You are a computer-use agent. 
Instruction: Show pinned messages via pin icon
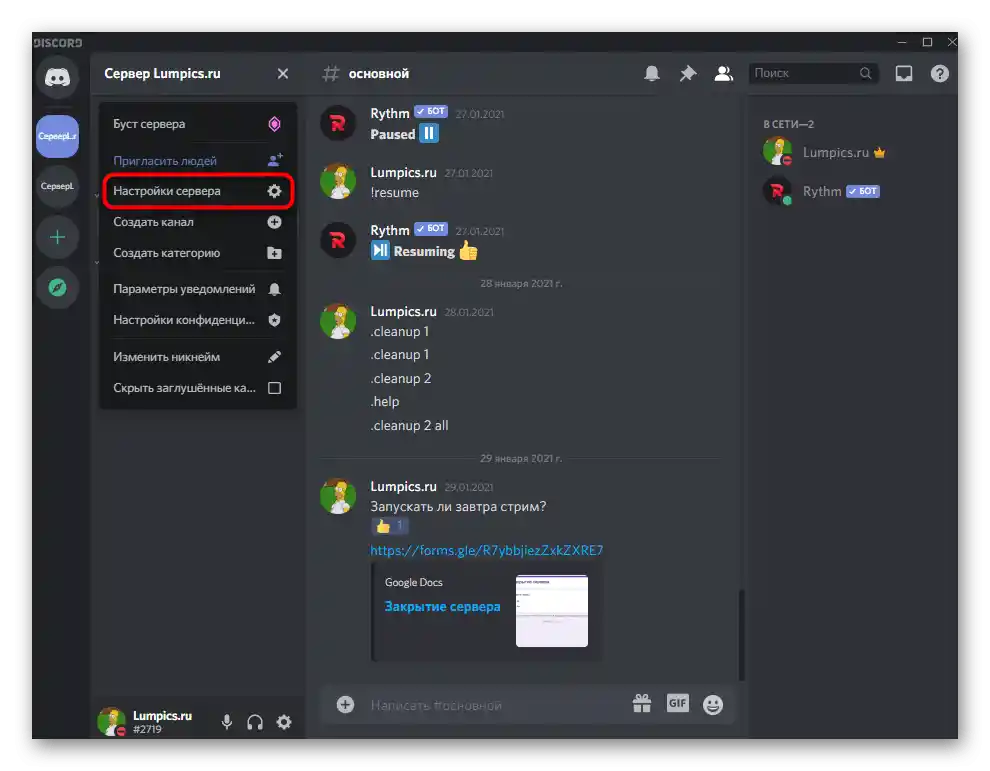pyautogui.click(x=688, y=73)
